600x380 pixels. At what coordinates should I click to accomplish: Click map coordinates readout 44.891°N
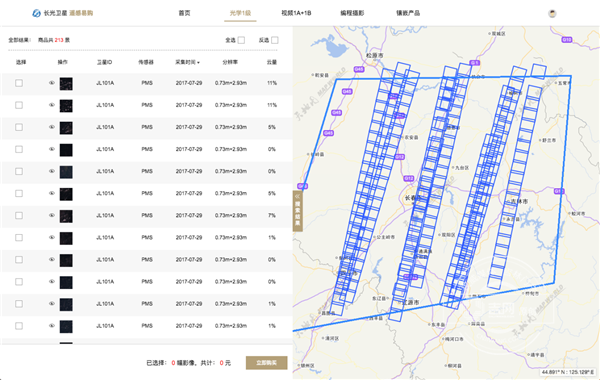567,372
